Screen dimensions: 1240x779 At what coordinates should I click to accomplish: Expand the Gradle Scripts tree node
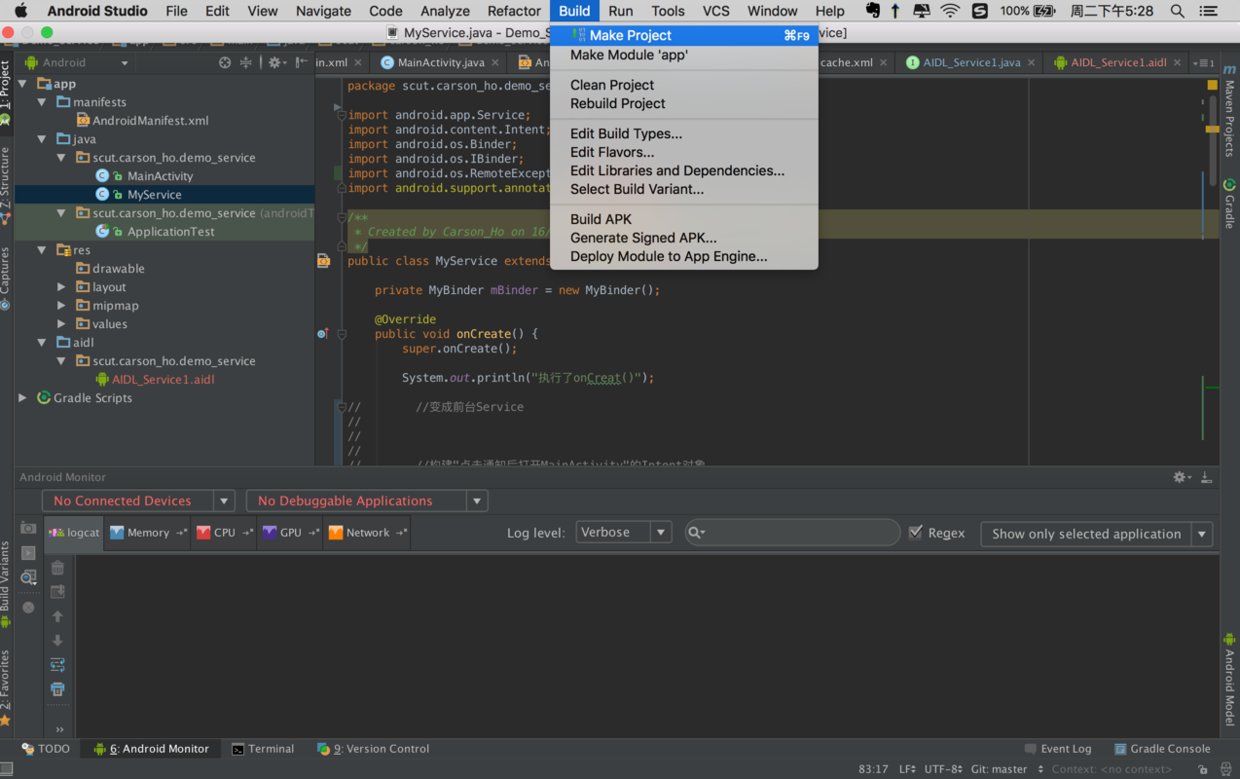[23, 398]
